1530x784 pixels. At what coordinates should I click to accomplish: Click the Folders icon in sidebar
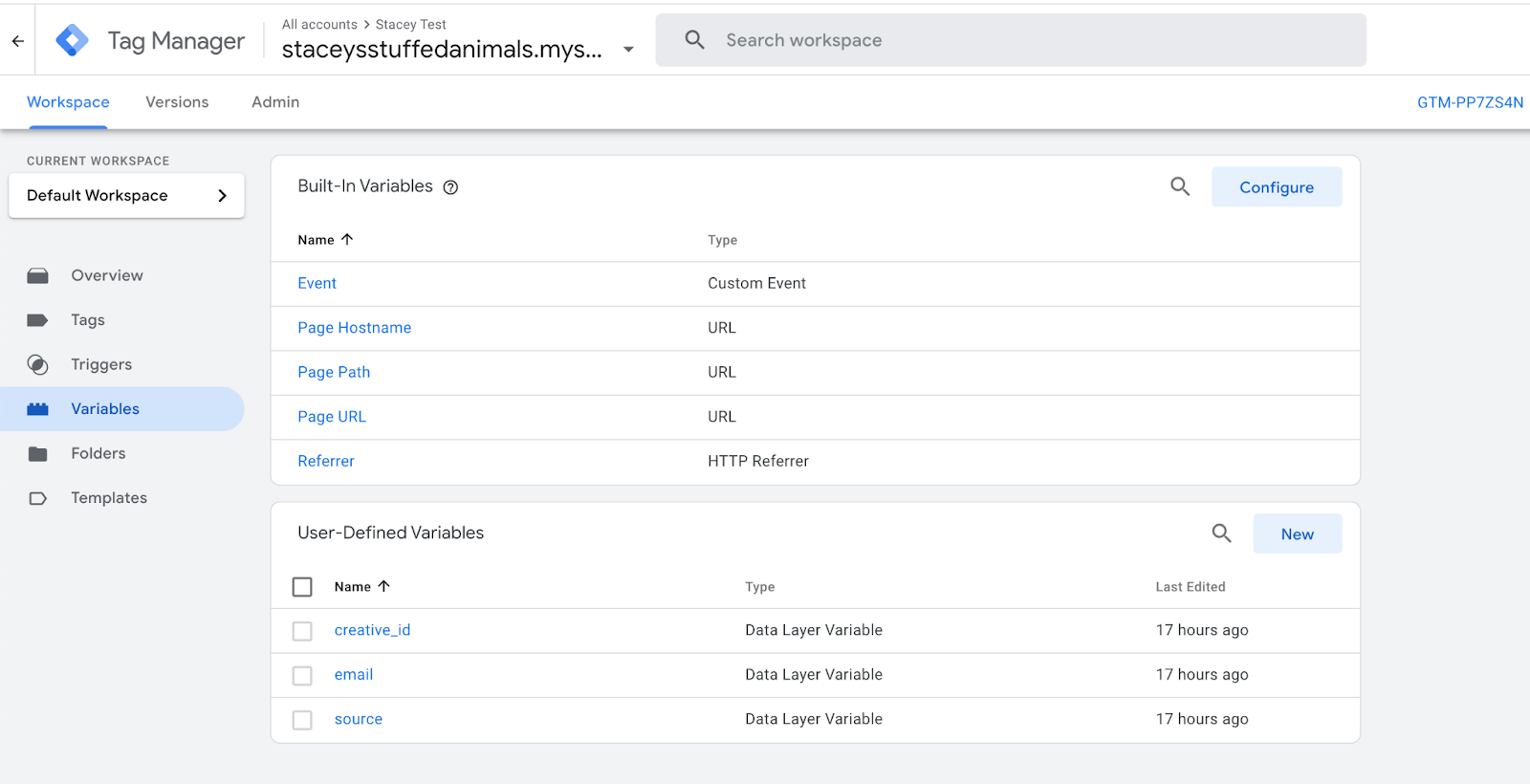37,453
